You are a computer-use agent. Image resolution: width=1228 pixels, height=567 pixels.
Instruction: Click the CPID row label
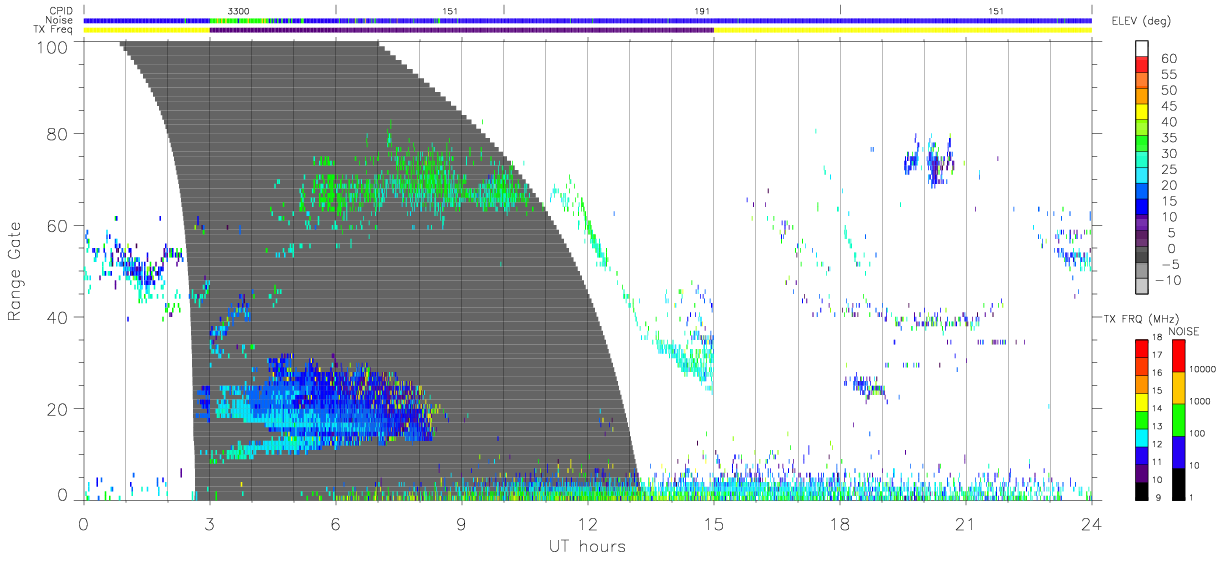pyautogui.click(x=61, y=10)
